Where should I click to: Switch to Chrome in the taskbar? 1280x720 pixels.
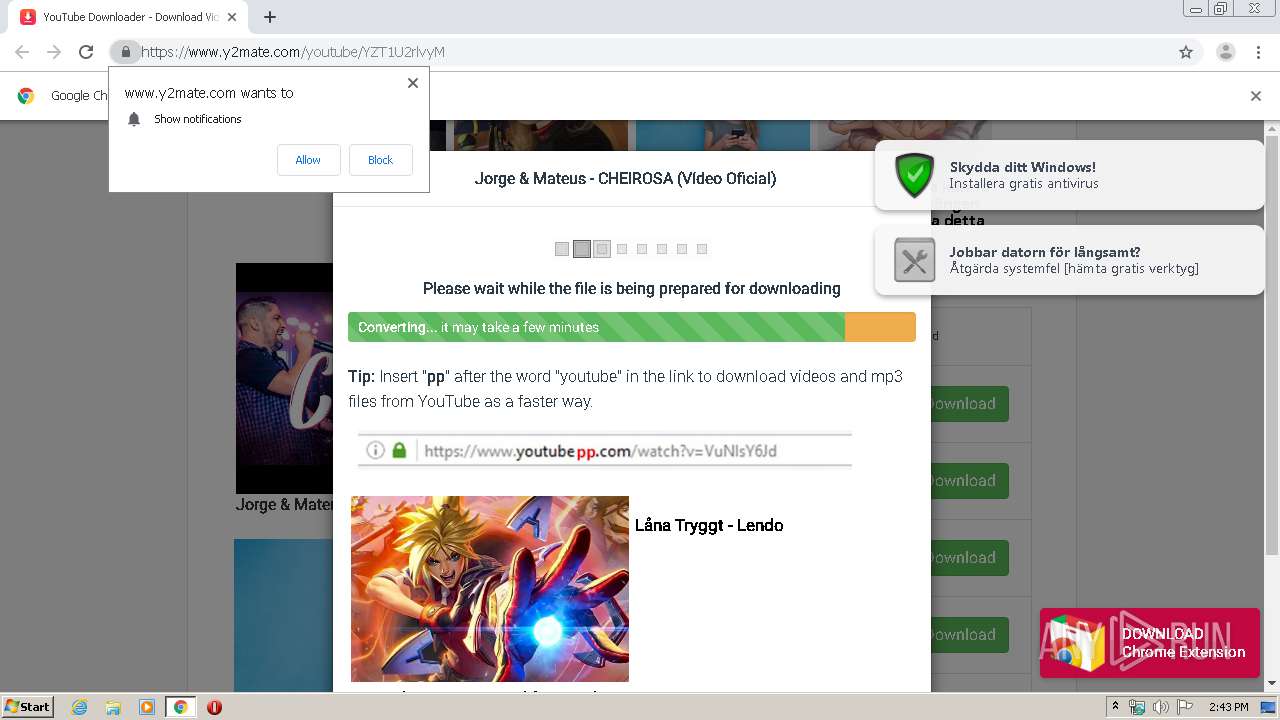pos(180,707)
